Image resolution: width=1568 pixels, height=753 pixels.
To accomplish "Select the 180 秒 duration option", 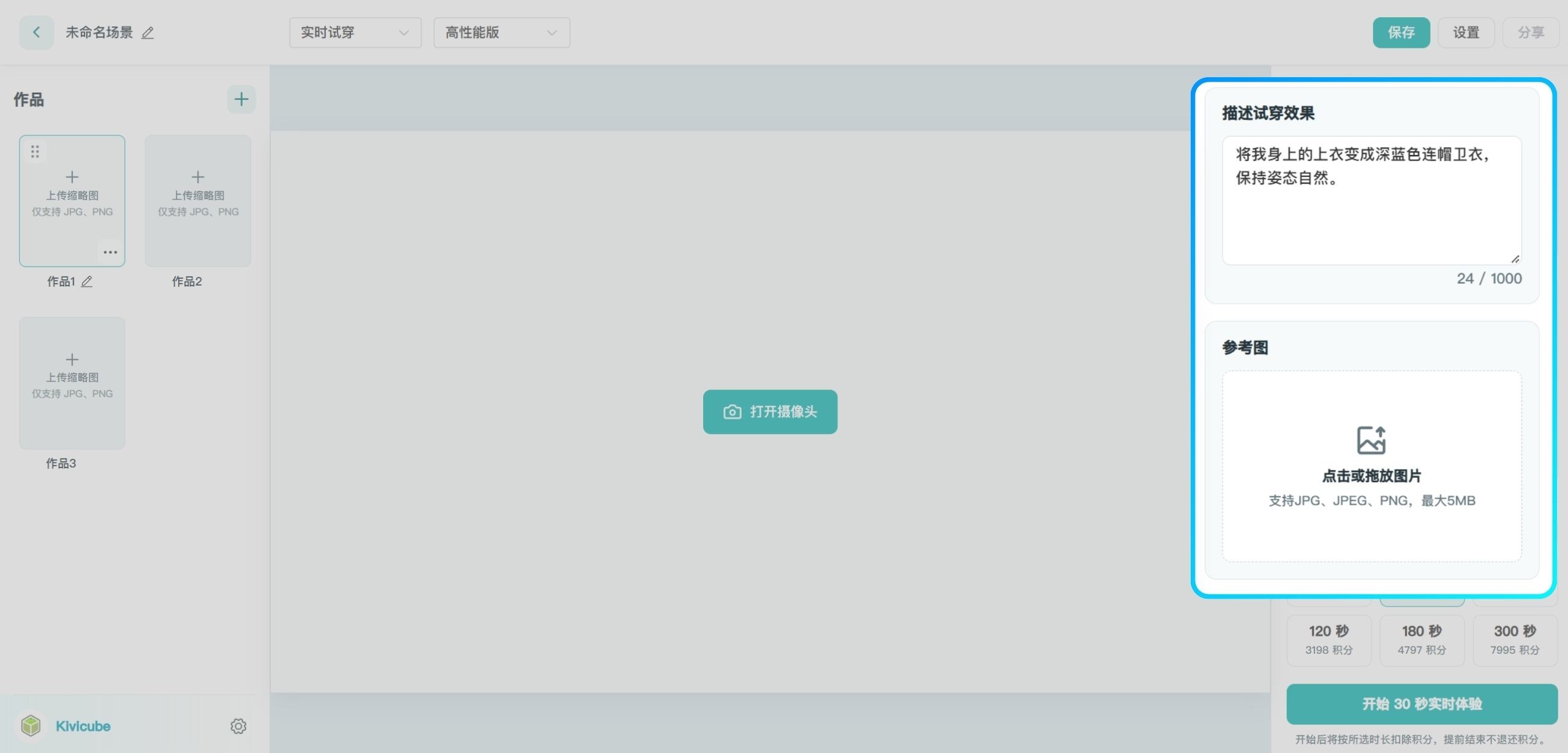I will click(x=1422, y=640).
